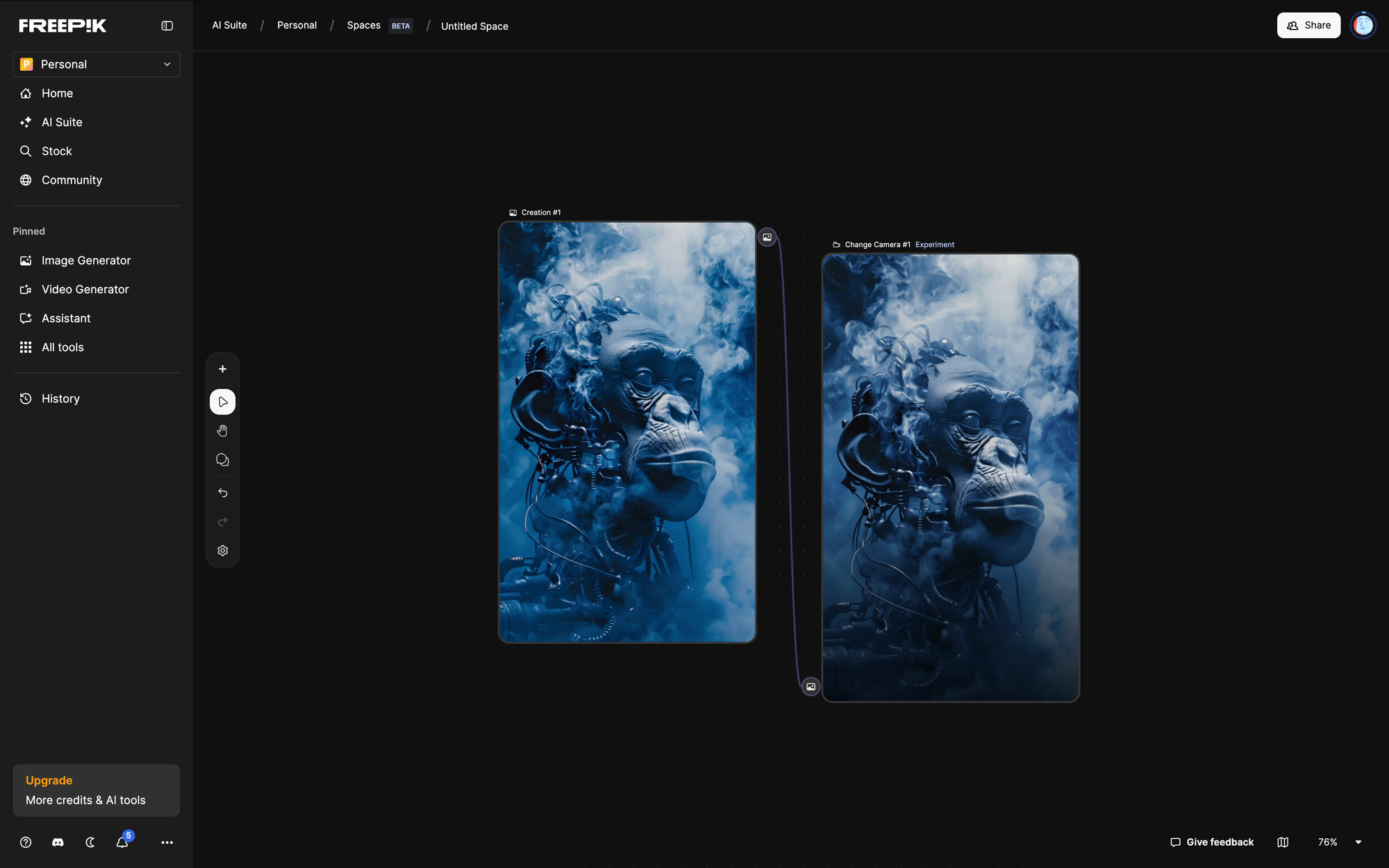Screen dimensions: 1389x868
Task: Collapse the sidebar panel toggle
Action: coord(167,26)
